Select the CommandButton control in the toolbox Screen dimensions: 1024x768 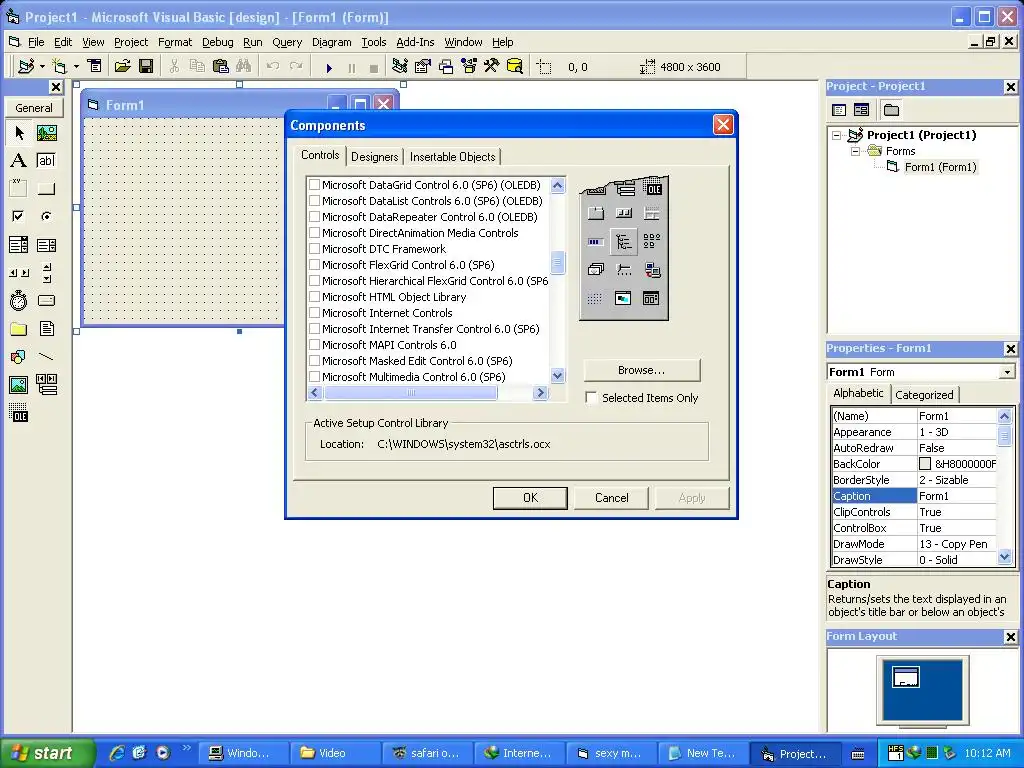click(x=46, y=189)
